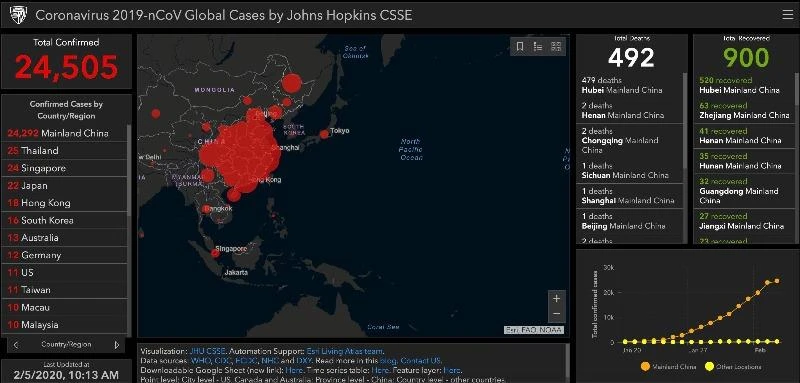Open the Feature layer 'Here' link
The height and width of the screenshot is (383, 800).
(x=452, y=370)
